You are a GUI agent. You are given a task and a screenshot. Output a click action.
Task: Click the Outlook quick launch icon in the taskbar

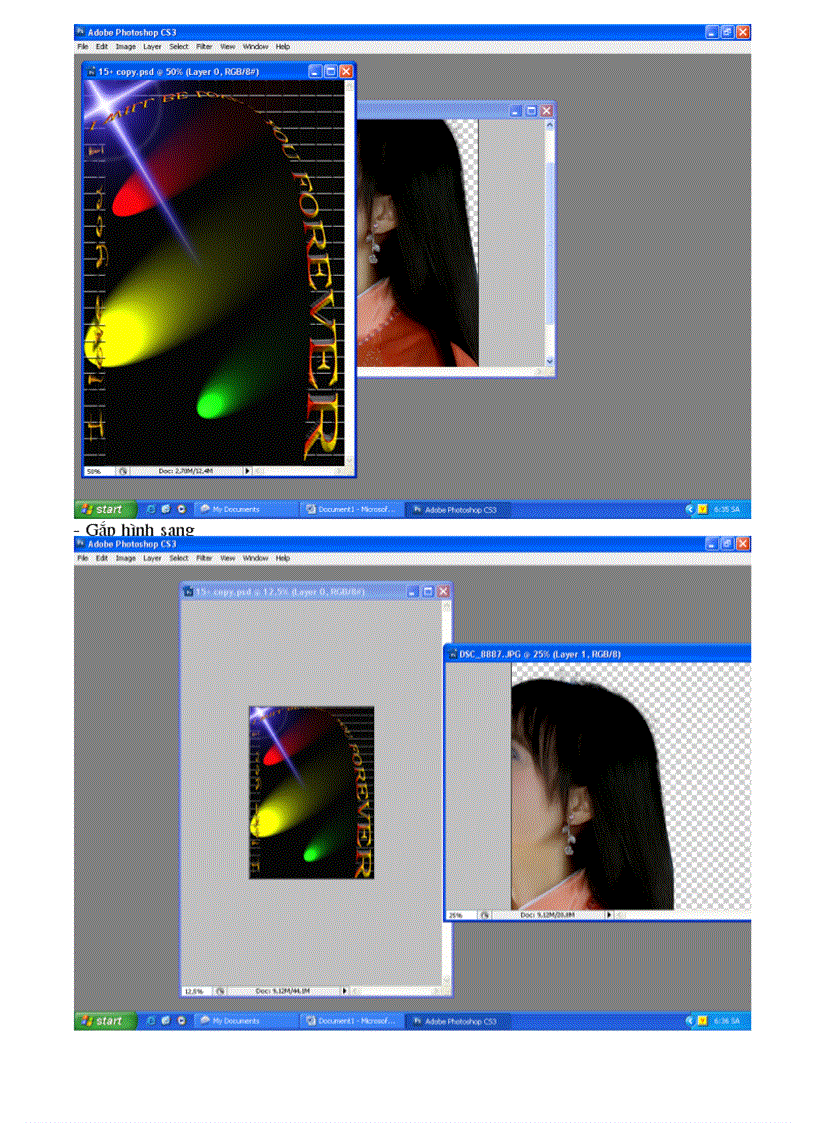180,509
